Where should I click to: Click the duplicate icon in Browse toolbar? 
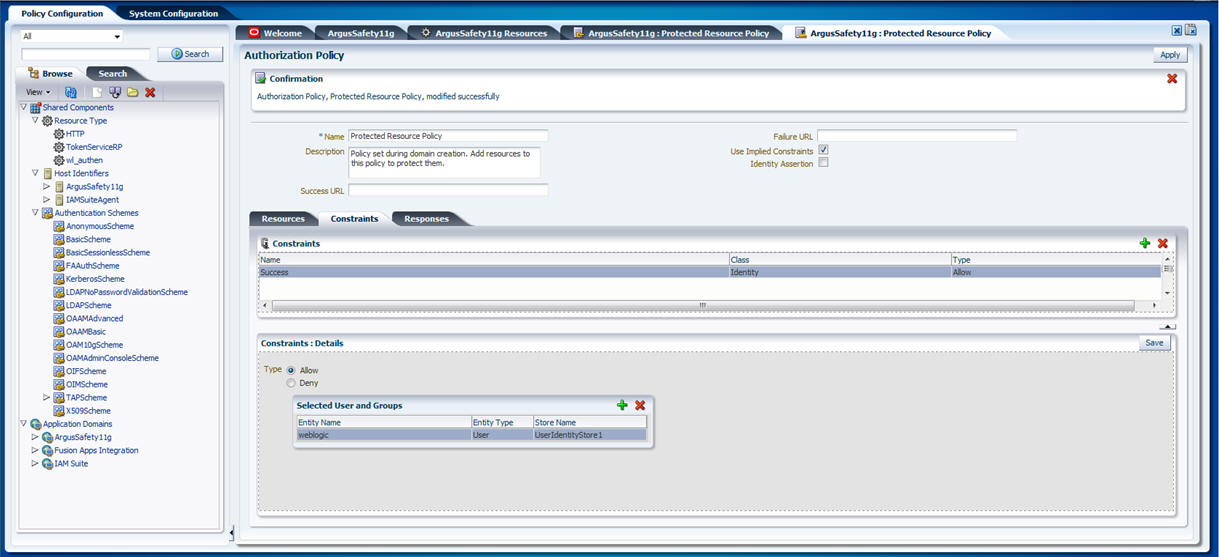115,92
